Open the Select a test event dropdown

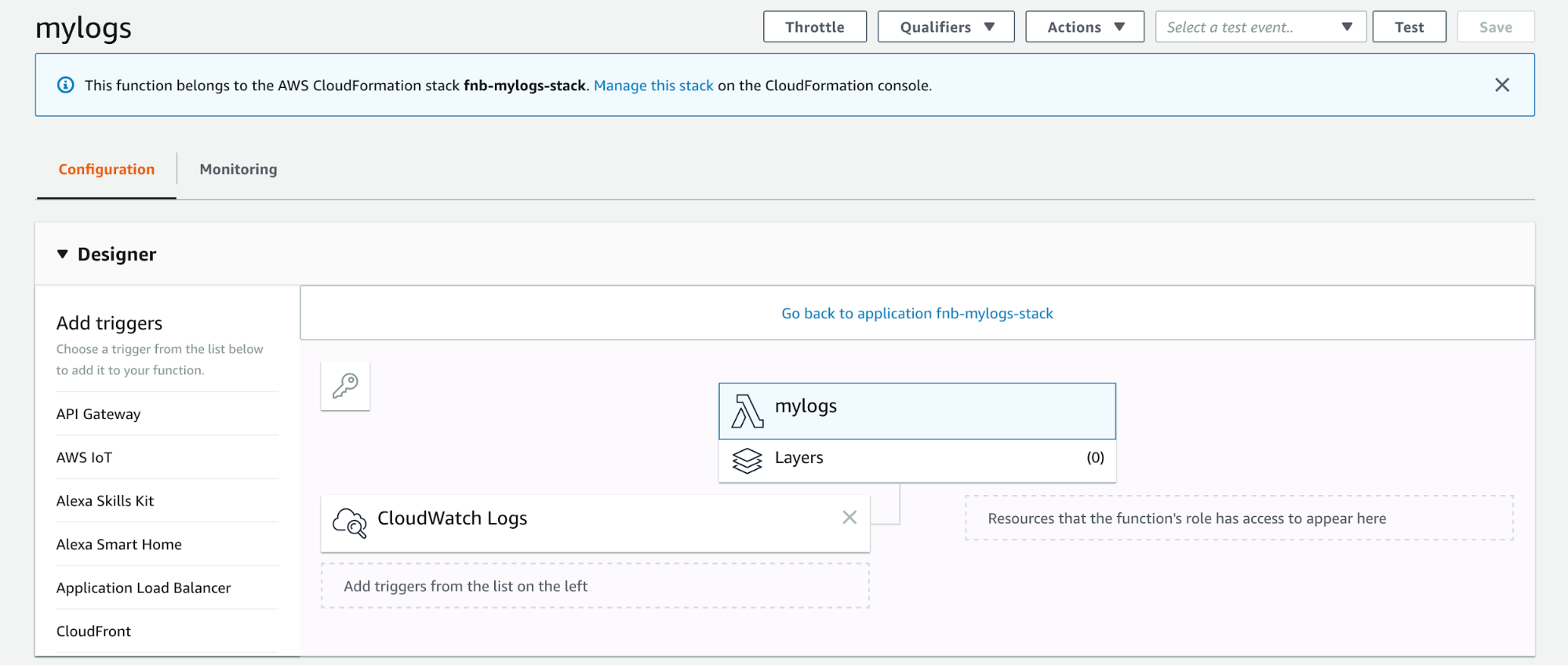click(x=1261, y=27)
